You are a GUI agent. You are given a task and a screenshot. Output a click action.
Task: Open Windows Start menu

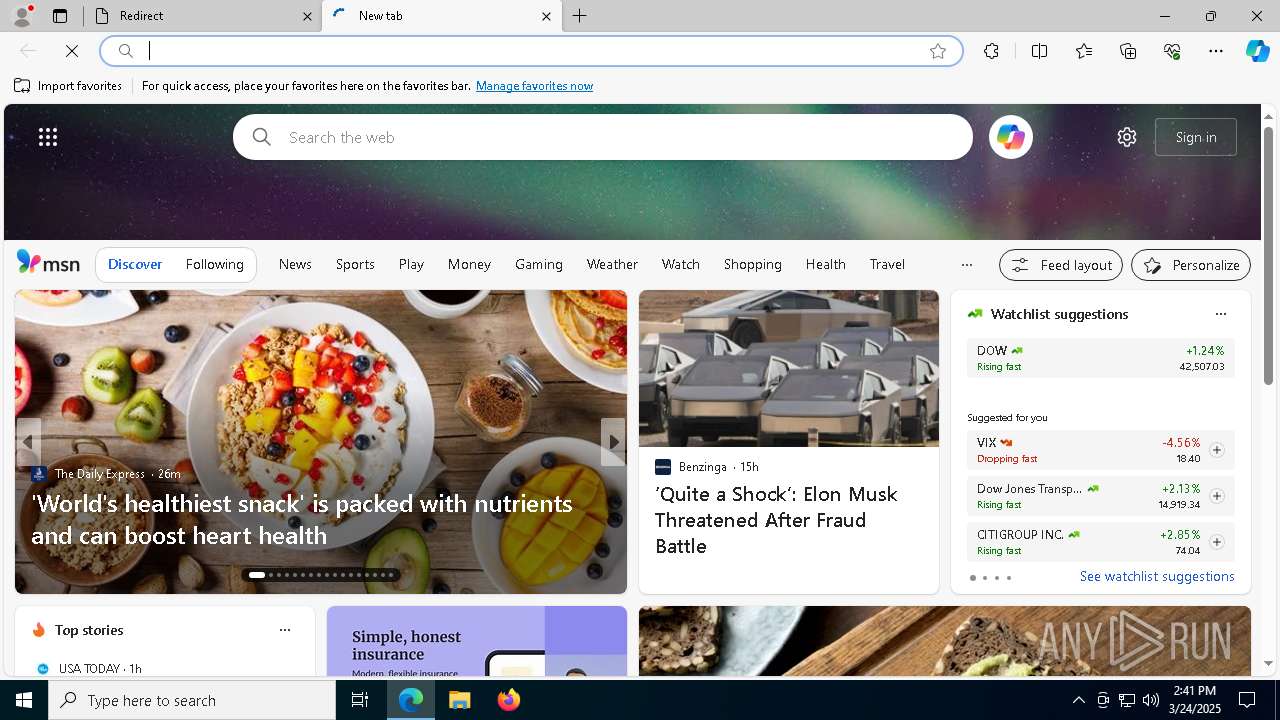24,700
